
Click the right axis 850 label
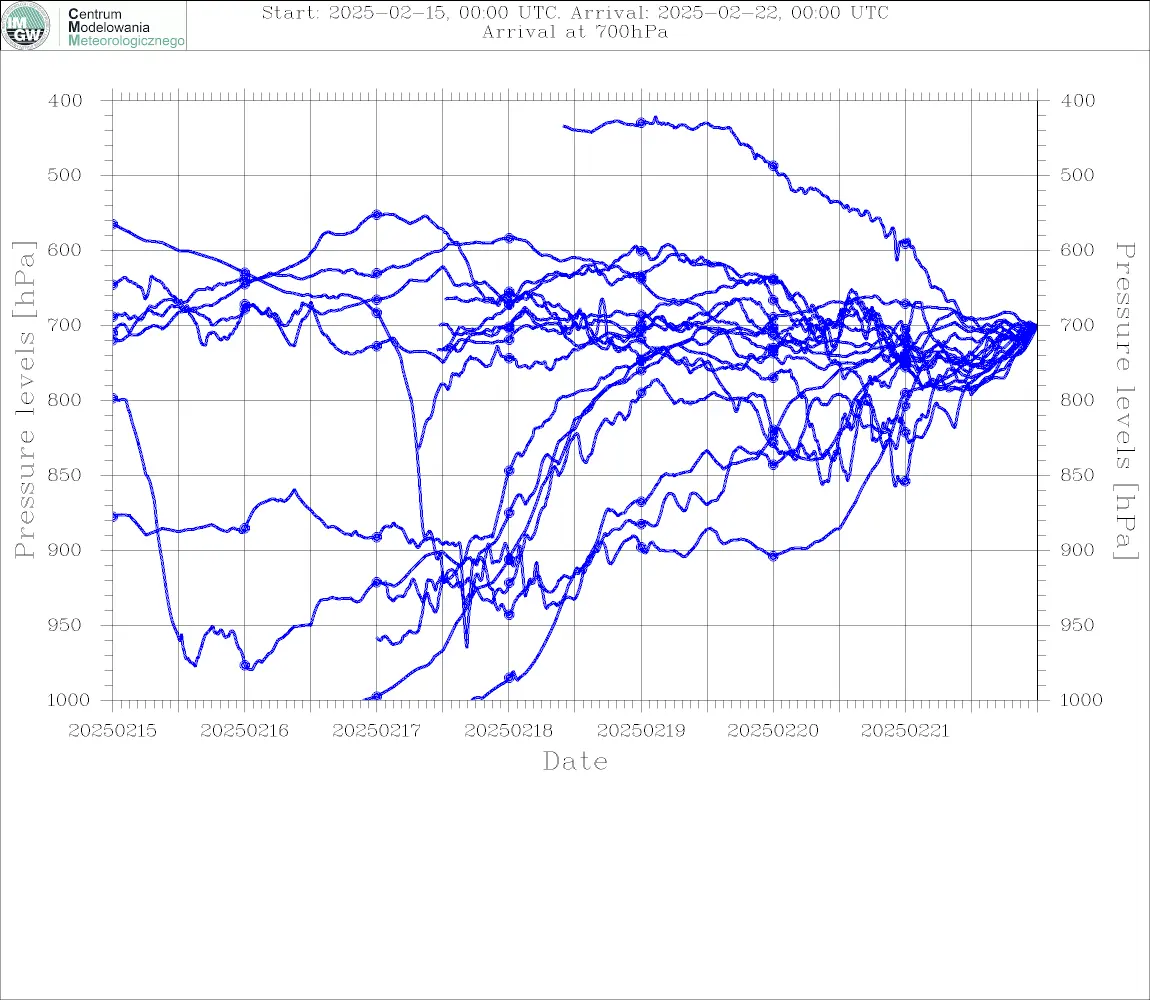point(1077,475)
